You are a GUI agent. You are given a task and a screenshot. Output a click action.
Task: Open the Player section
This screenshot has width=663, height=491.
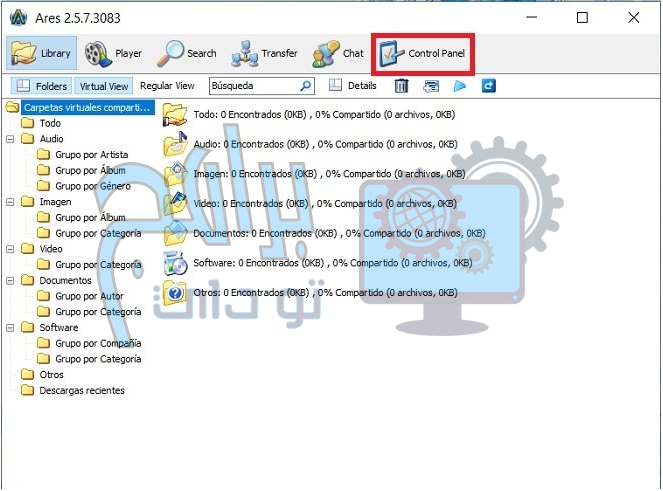(112, 53)
